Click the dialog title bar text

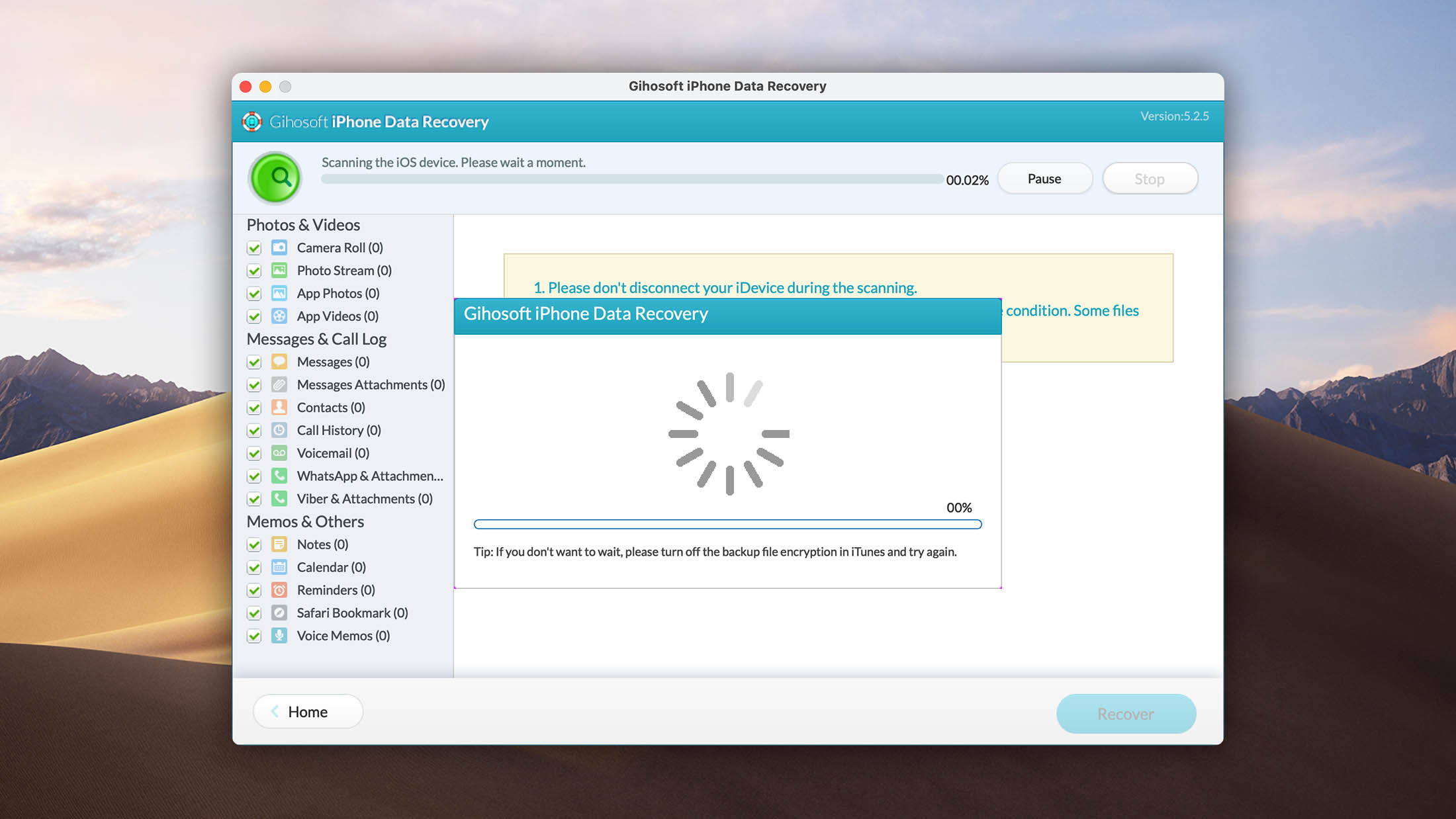pyautogui.click(x=586, y=314)
